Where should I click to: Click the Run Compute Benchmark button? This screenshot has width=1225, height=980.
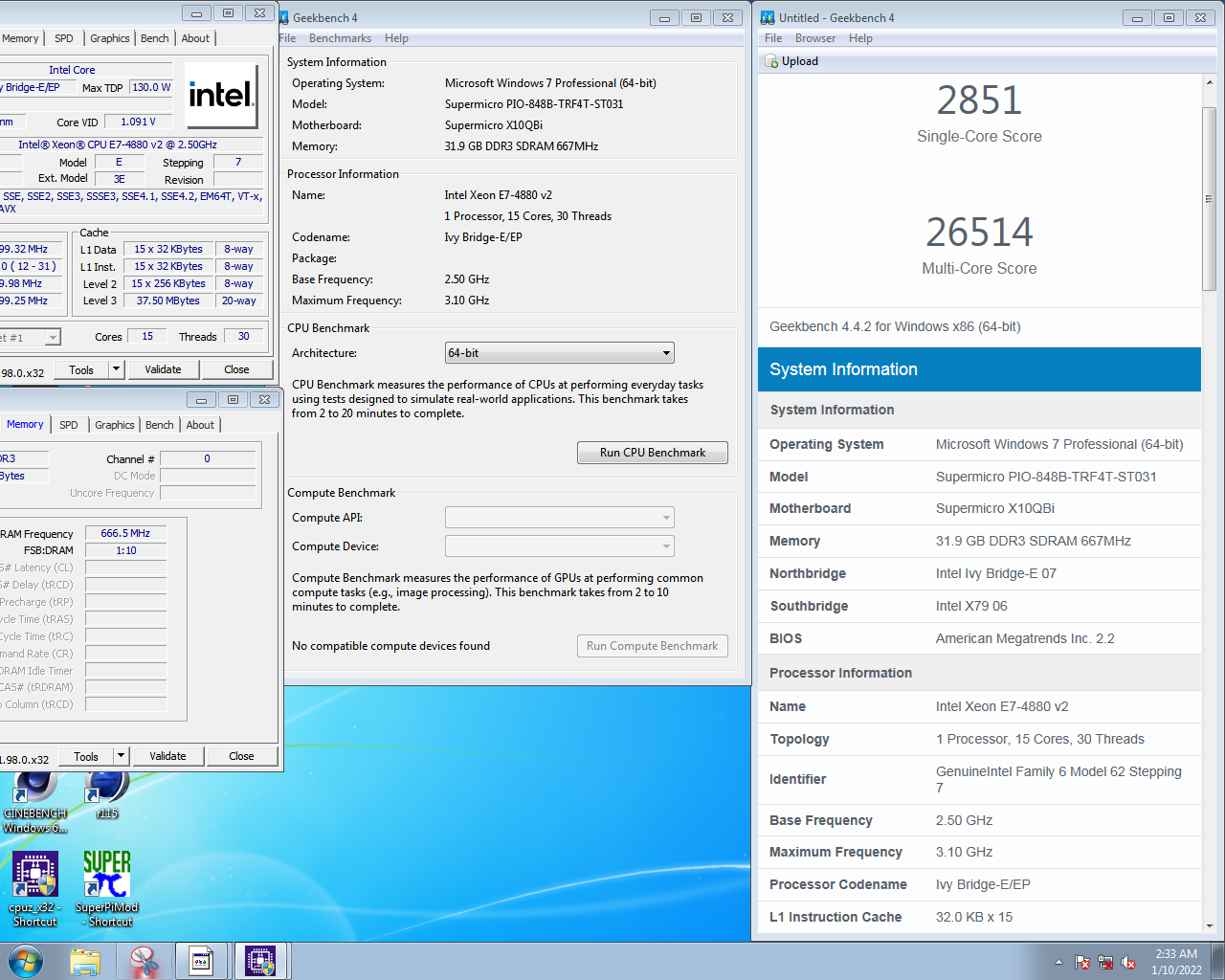[x=653, y=646]
